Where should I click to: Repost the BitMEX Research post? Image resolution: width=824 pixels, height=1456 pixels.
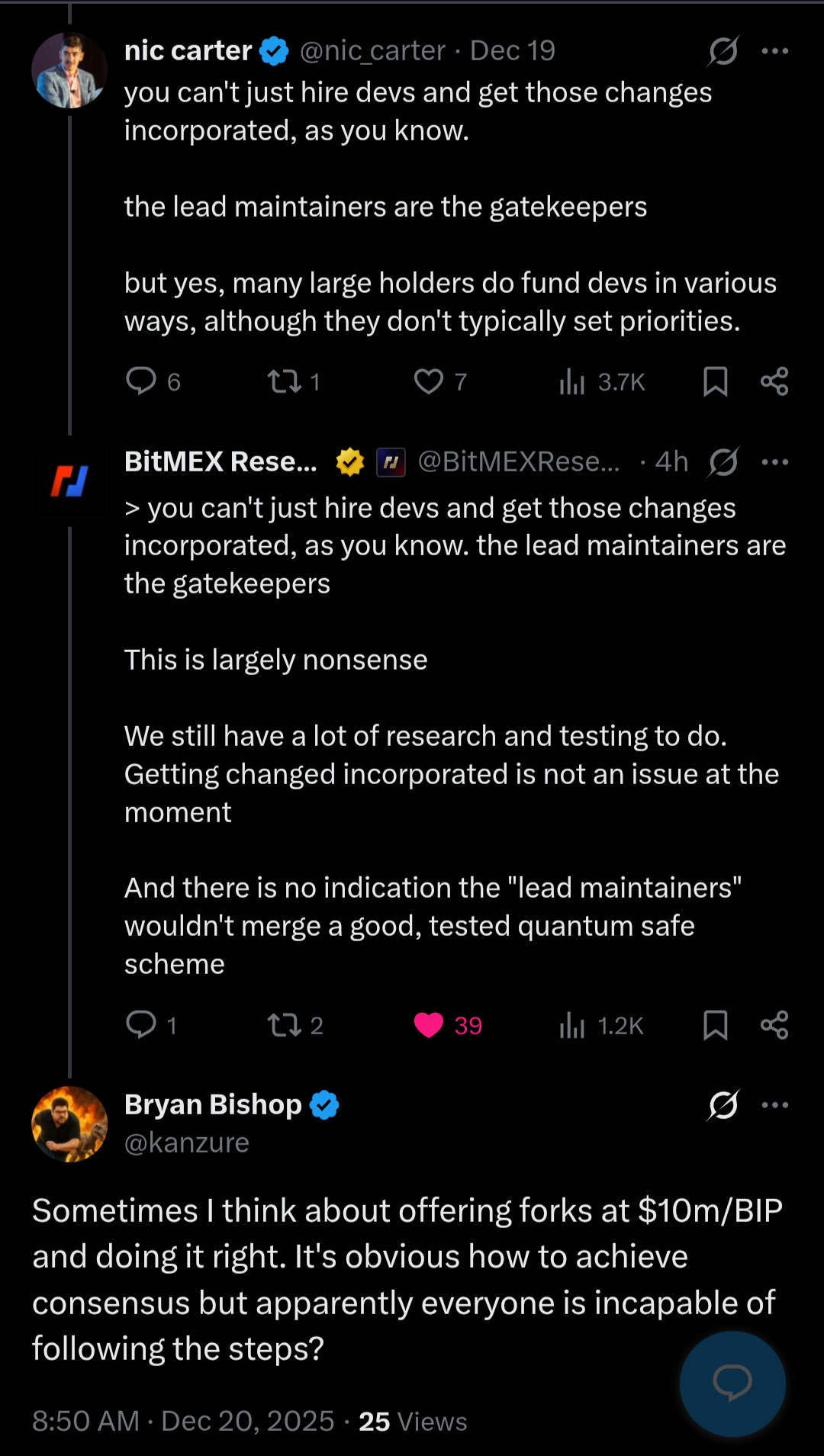pos(285,1024)
